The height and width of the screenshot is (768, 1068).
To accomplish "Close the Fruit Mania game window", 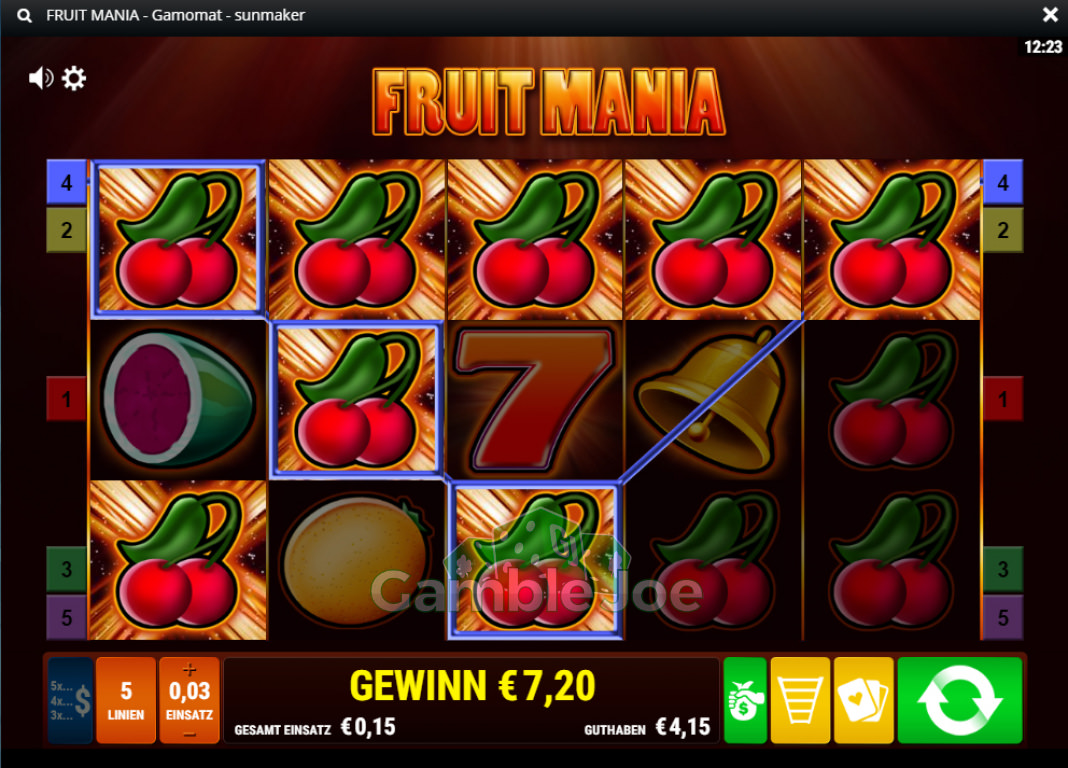I will pos(1050,14).
